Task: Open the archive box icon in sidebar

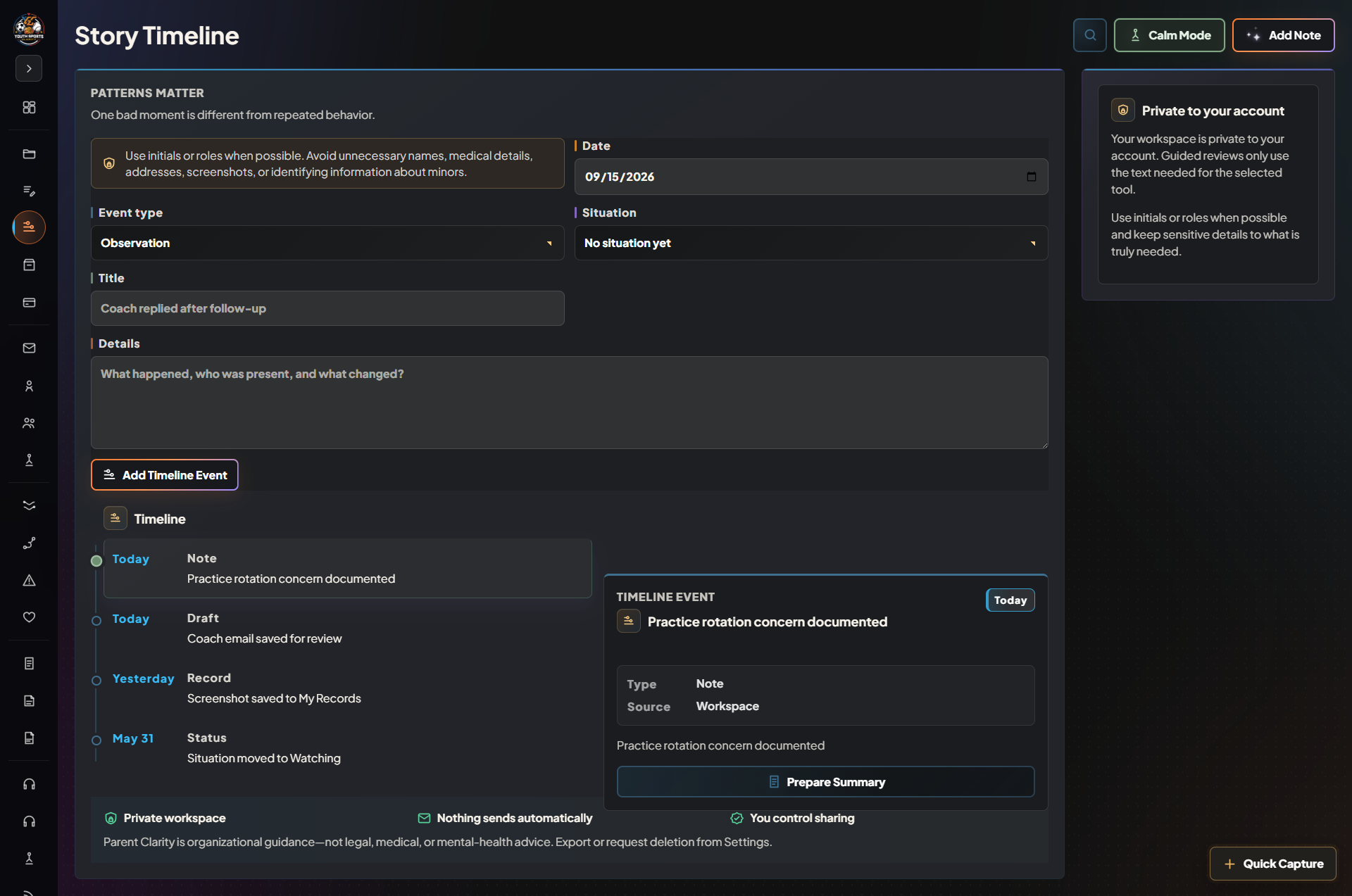Action: (29, 265)
